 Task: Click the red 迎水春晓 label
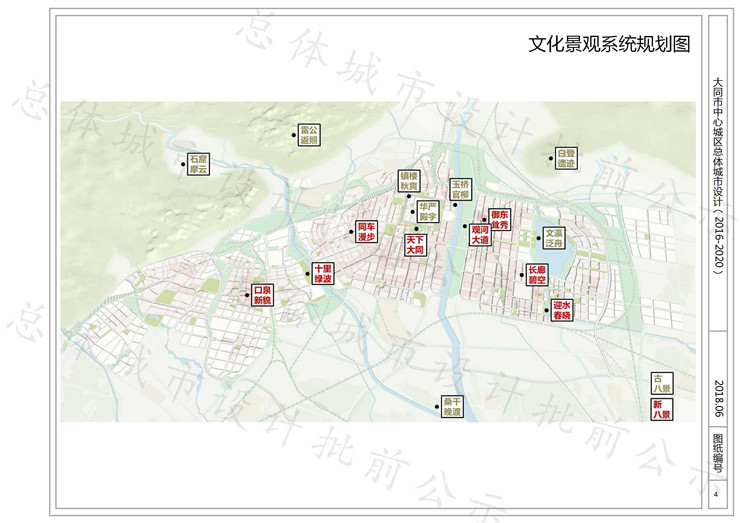pyautogui.click(x=562, y=310)
